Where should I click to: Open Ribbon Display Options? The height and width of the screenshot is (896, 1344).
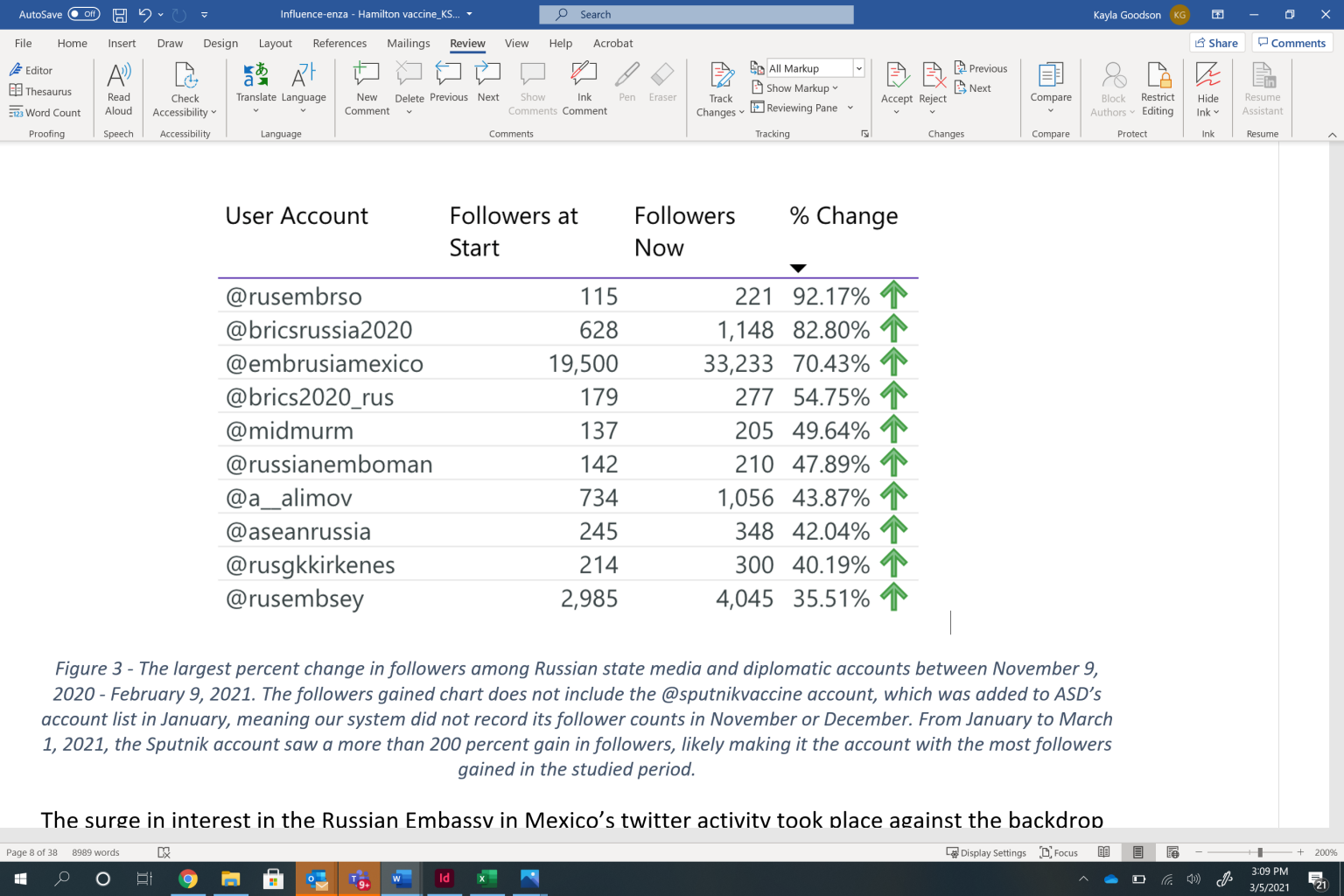click(1217, 15)
